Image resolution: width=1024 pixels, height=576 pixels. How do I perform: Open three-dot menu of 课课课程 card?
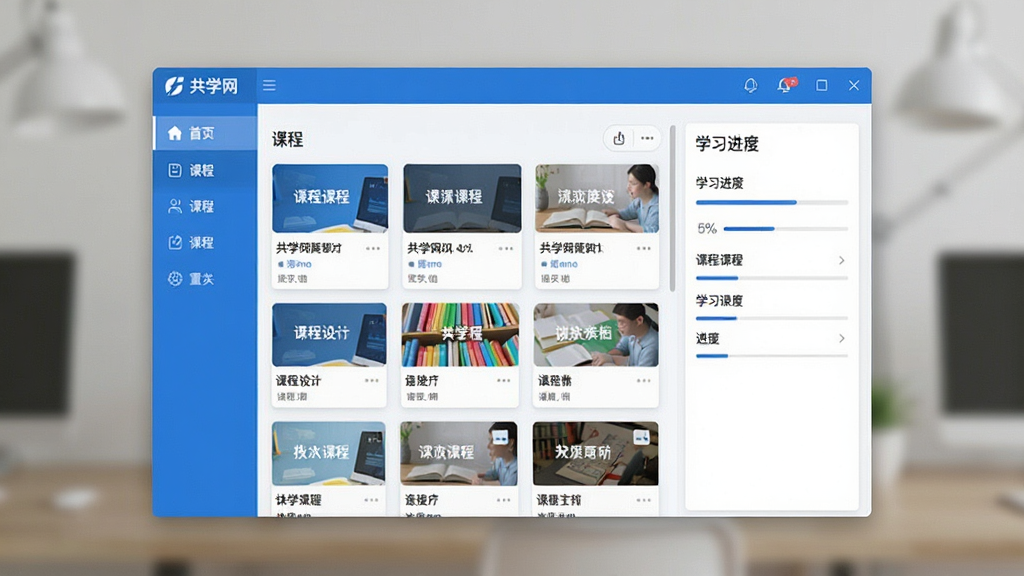(505, 248)
